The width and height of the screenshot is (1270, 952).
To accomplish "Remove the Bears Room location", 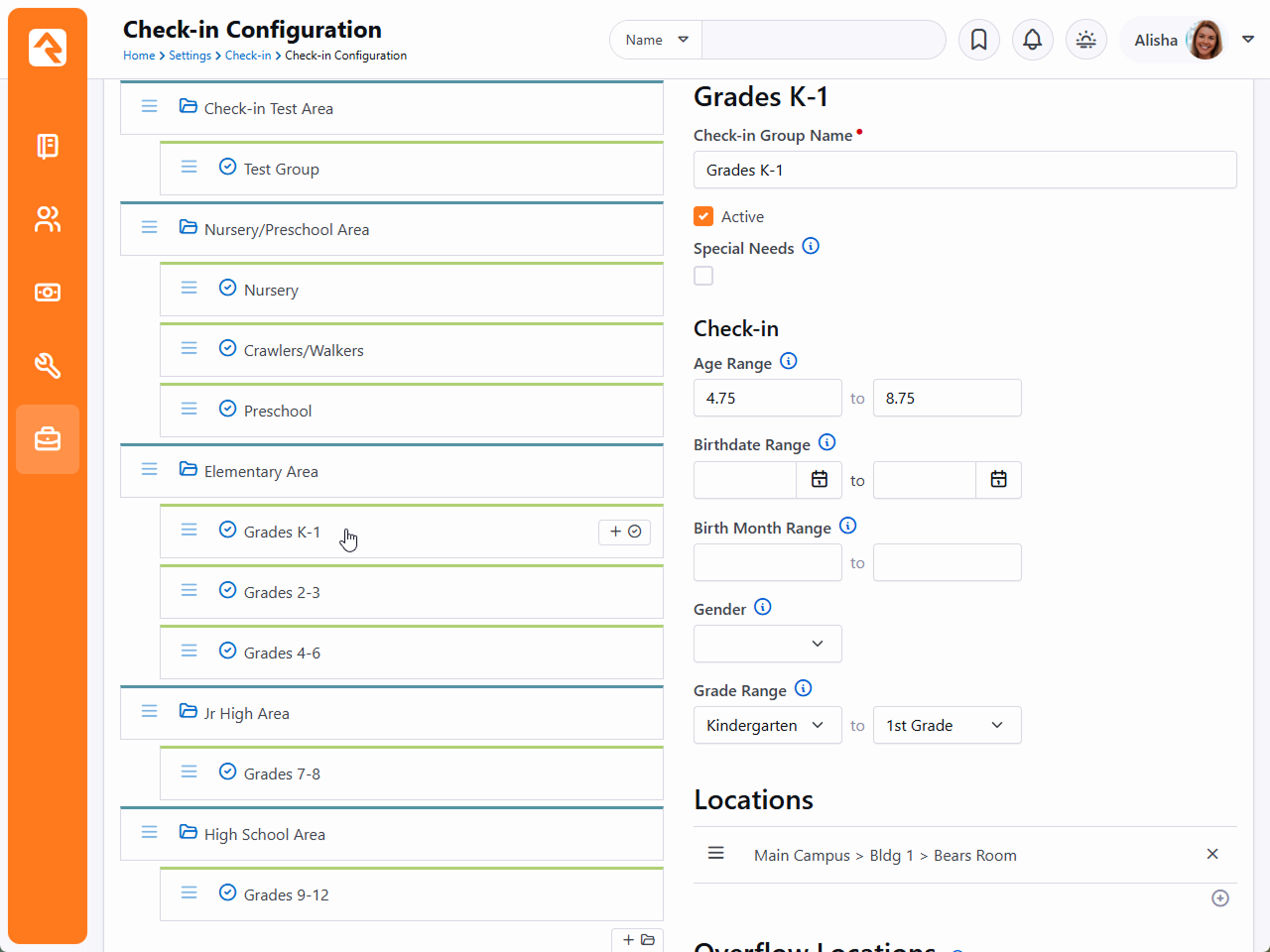I will point(1212,854).
